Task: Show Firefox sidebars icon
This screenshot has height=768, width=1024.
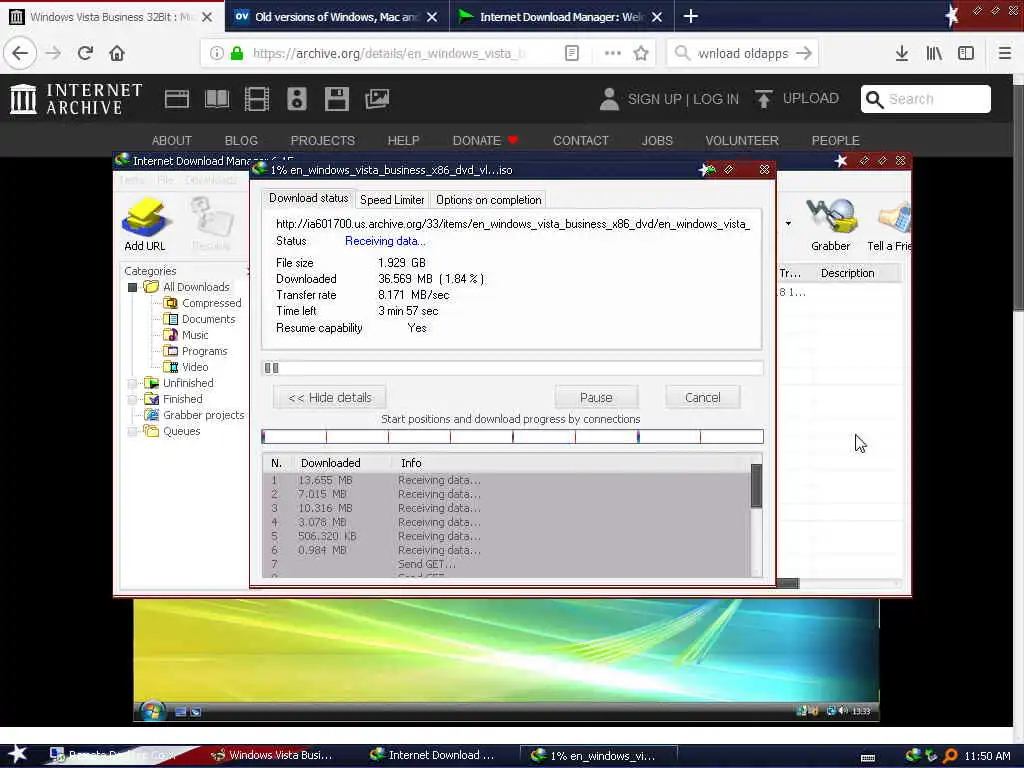Action: pos(966,54)
